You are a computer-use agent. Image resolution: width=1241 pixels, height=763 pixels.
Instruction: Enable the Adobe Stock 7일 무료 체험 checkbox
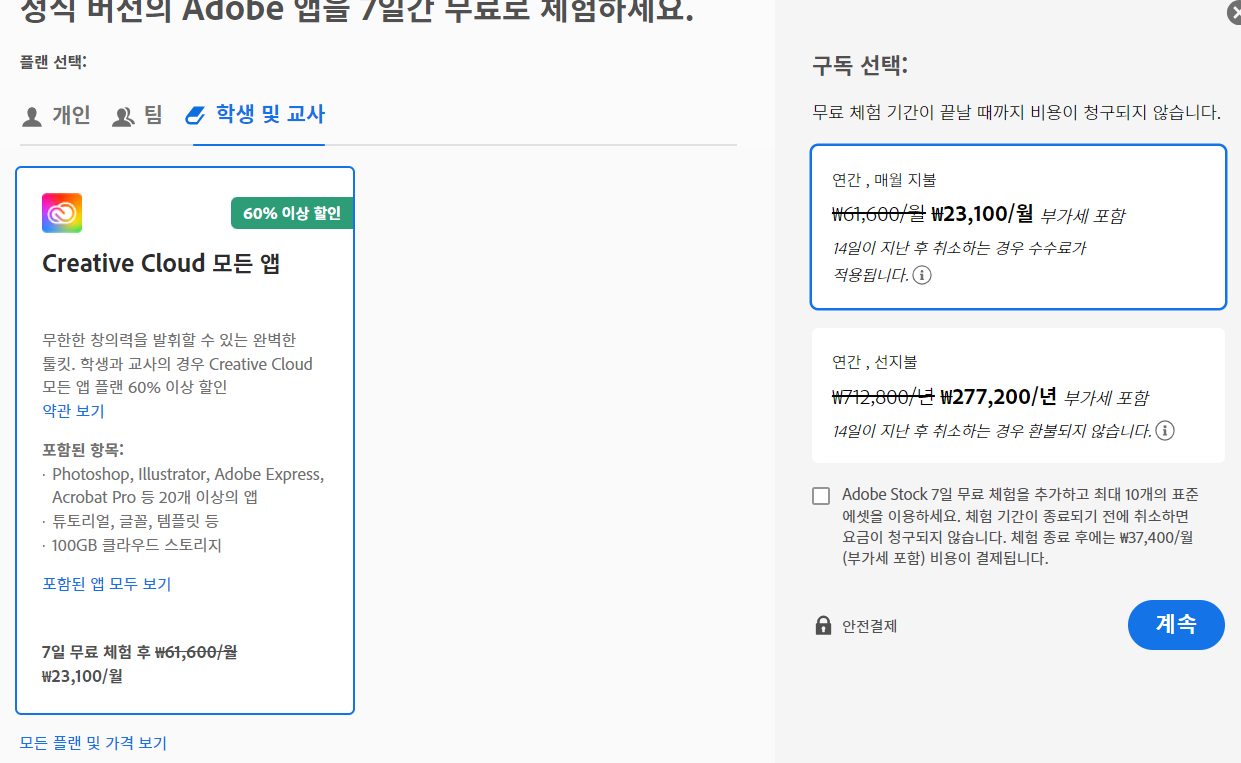[821, 496]
